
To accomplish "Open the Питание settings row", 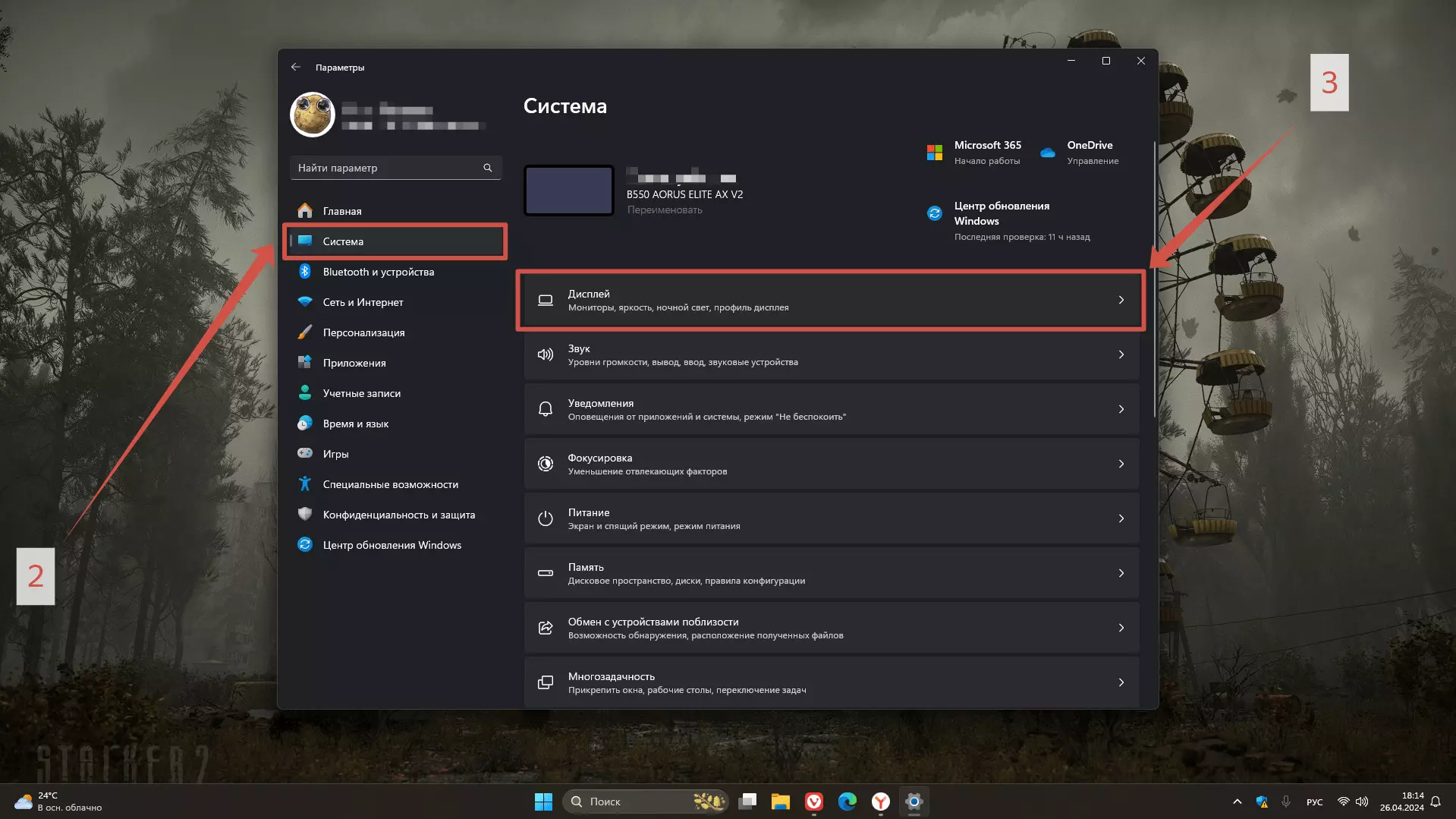I will click(x=832, y=518).
